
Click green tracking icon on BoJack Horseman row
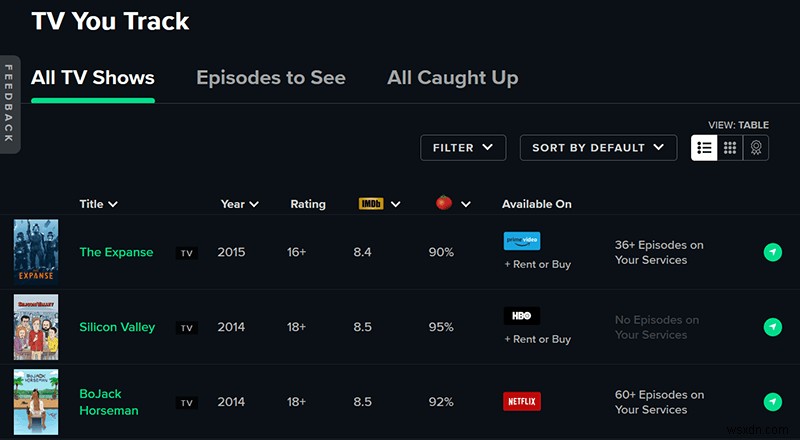coord(772,402)
